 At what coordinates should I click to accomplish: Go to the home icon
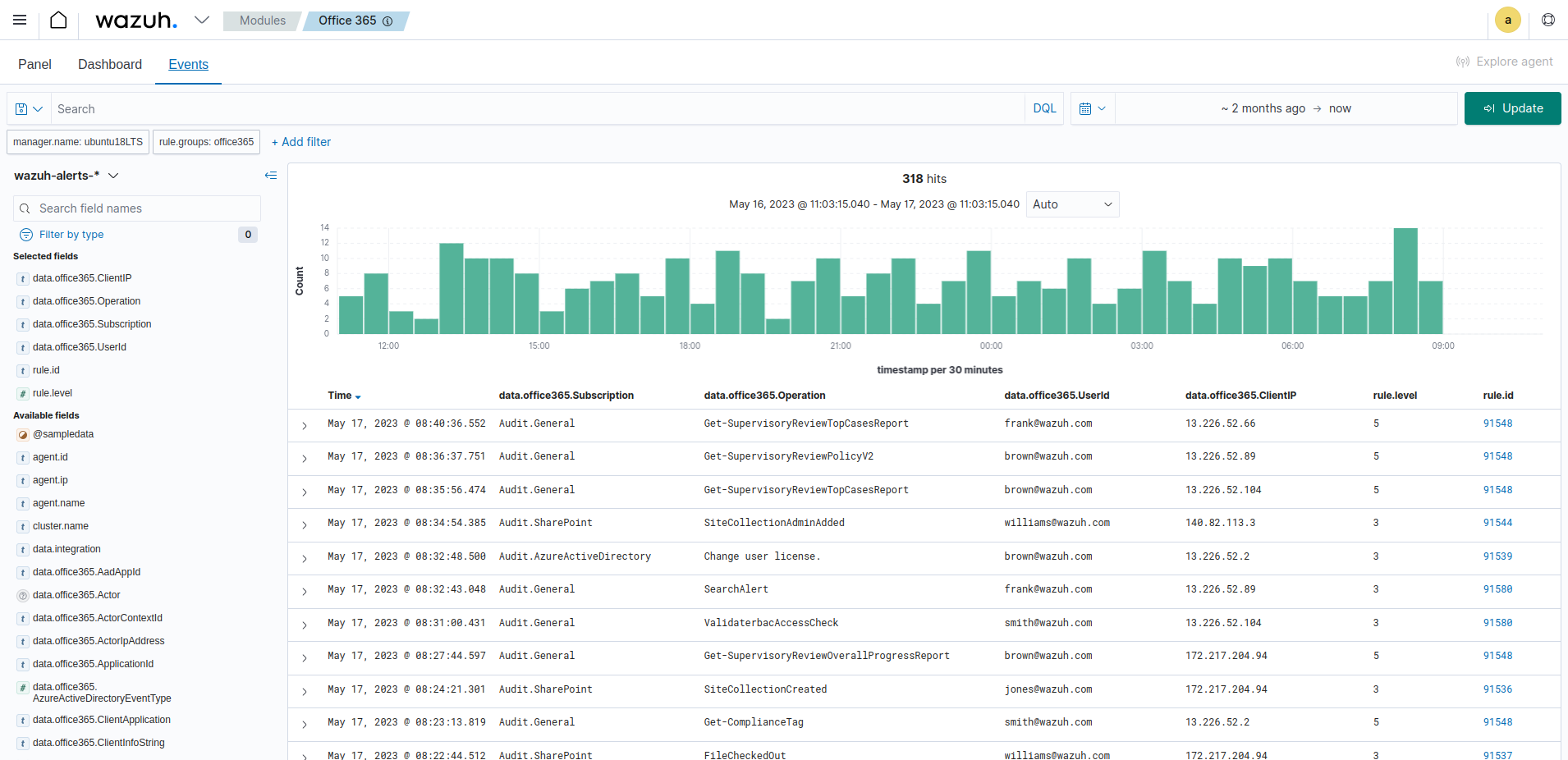[58, 20]
